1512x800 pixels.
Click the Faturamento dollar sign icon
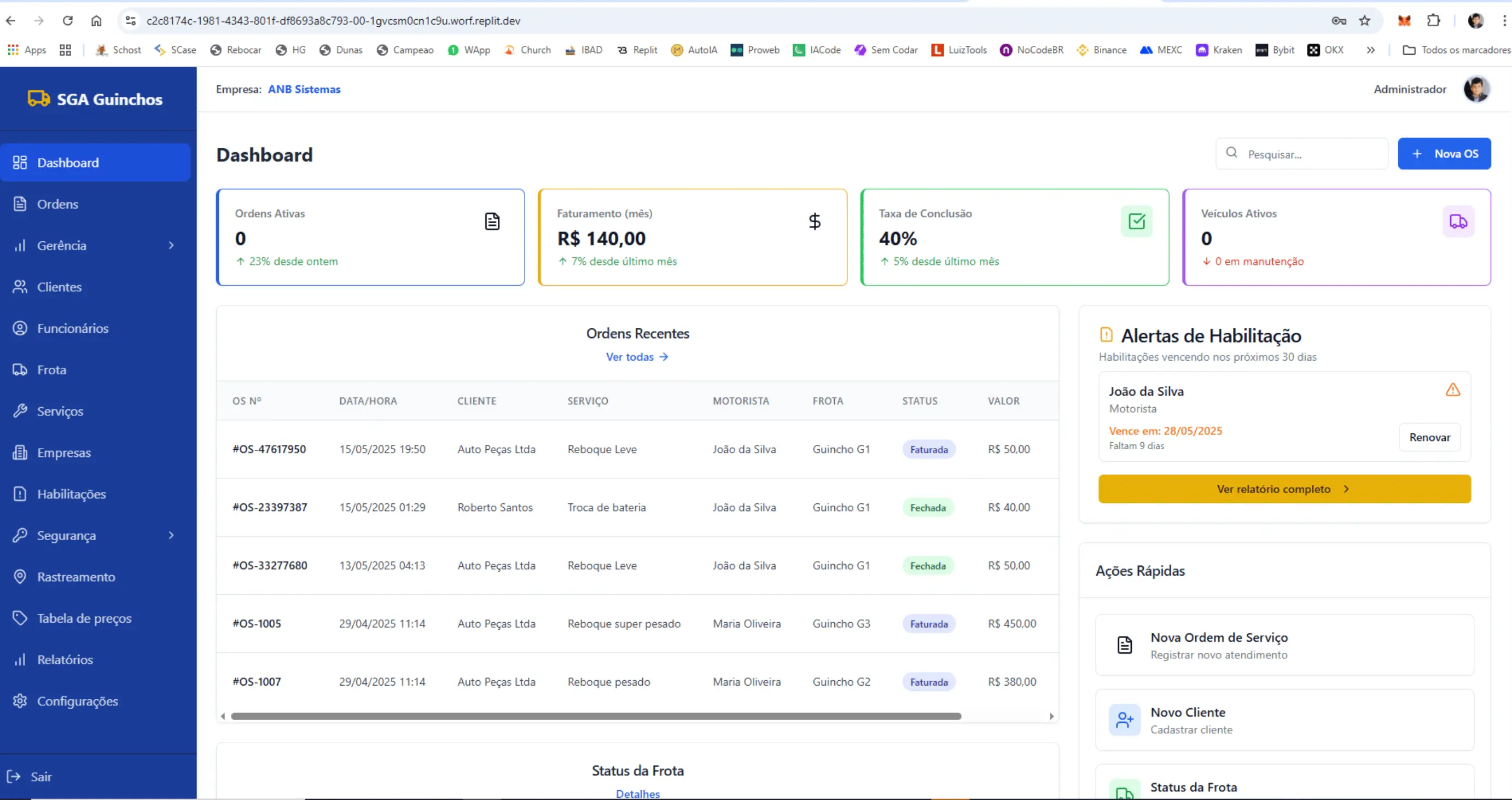814,221
